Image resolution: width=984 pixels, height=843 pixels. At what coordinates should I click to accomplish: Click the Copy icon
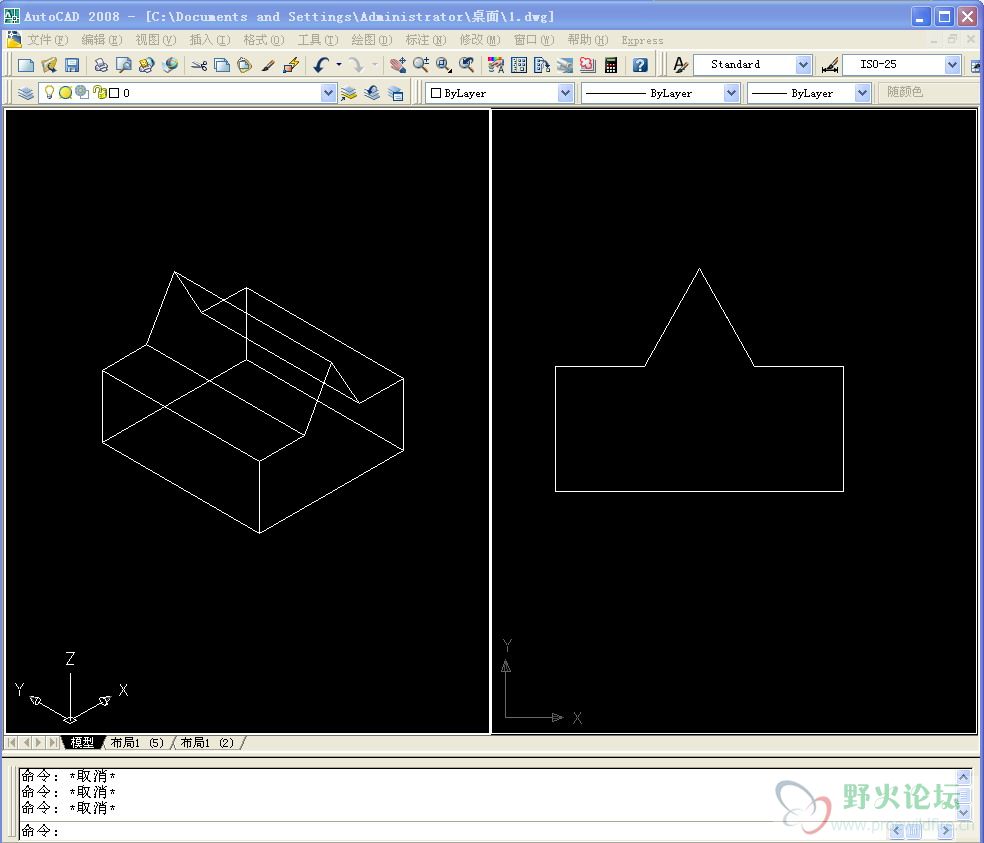(x=222, y=65)
